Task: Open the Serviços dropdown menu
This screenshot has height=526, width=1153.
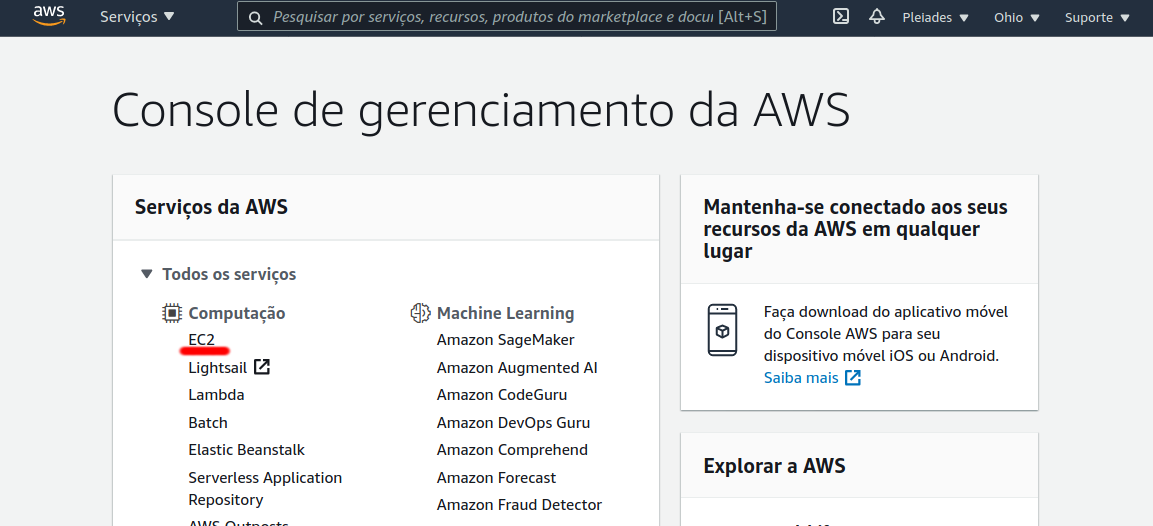Action: point(138,16)
